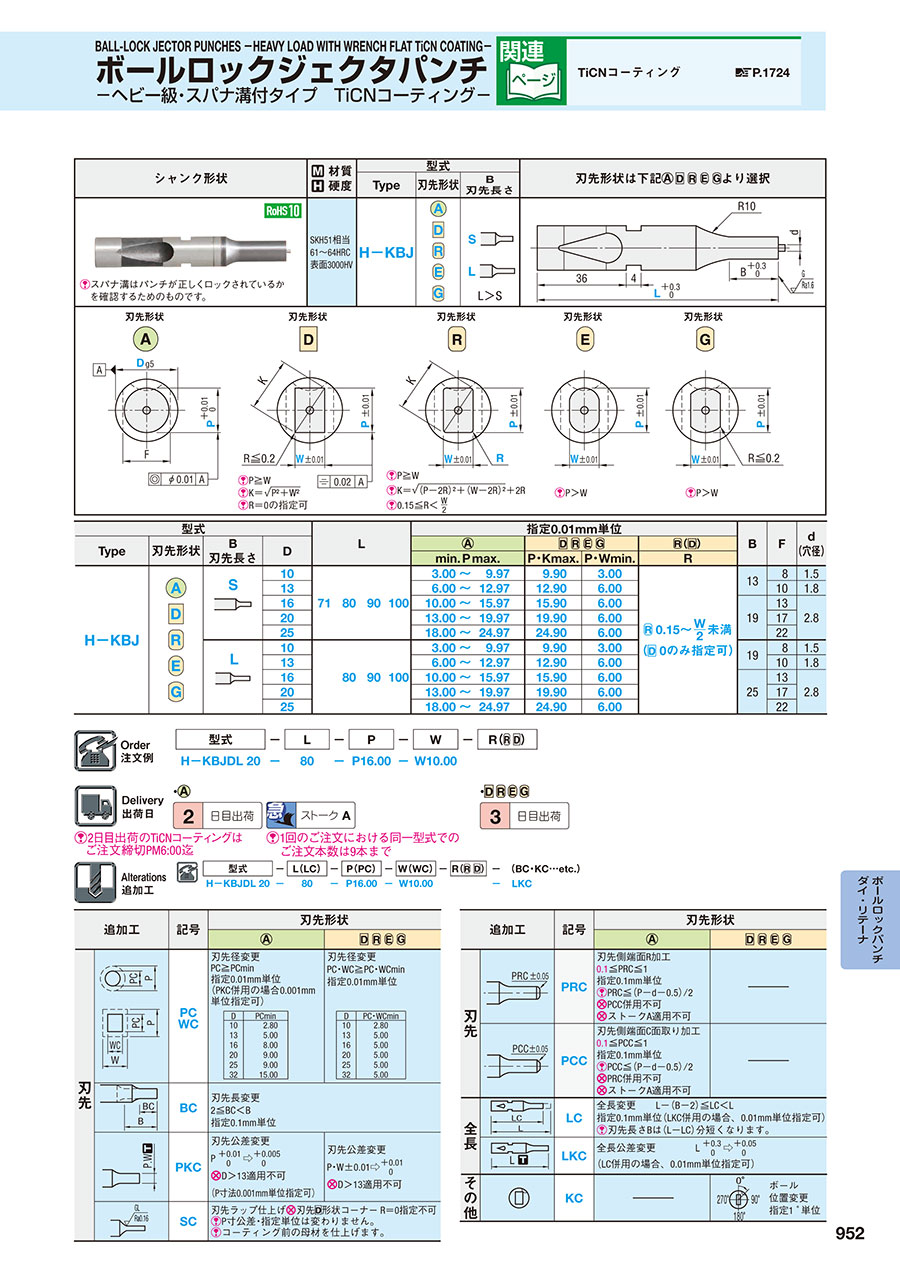Click the PRC alteration code
The image size is (900, 1271).
tap(573, 987)
